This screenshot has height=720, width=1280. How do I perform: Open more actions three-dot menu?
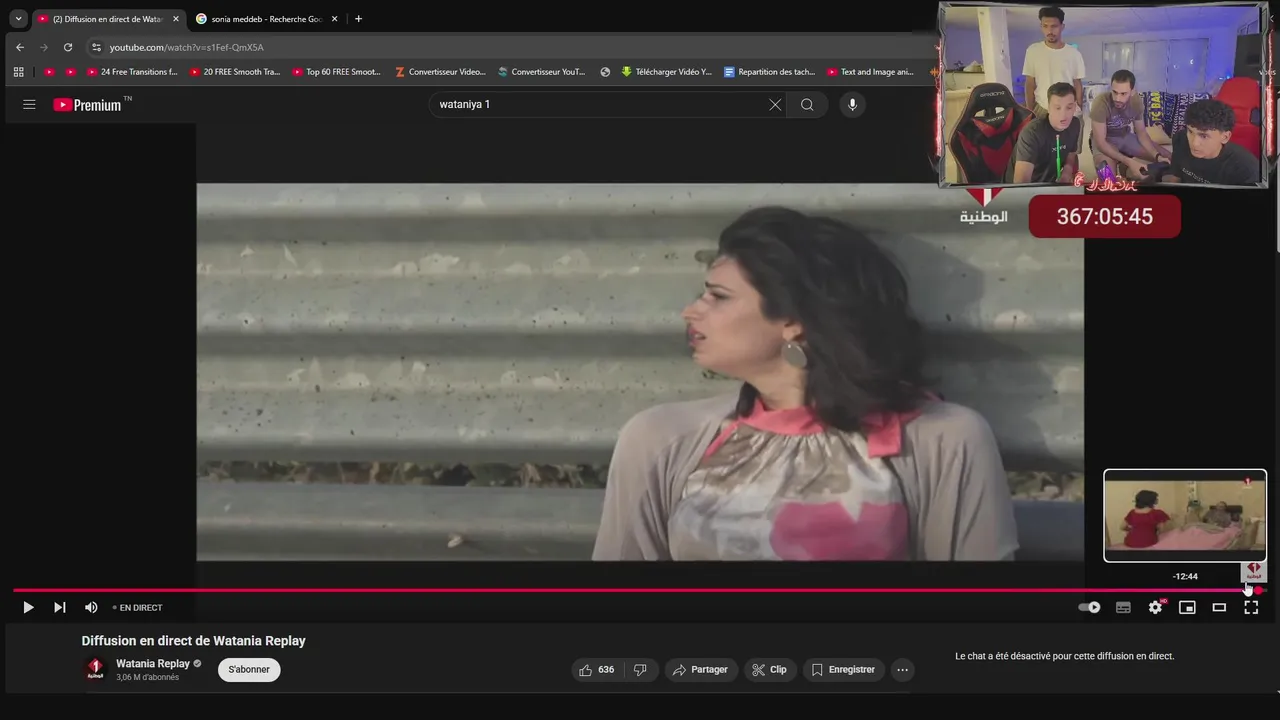click(x=902, y=670)
